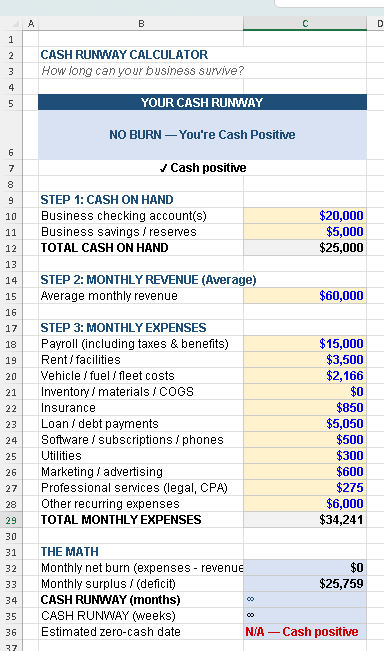Click Business savings value $5,000
This screenshot has height=651, width=384.
[x=305, y=232]
